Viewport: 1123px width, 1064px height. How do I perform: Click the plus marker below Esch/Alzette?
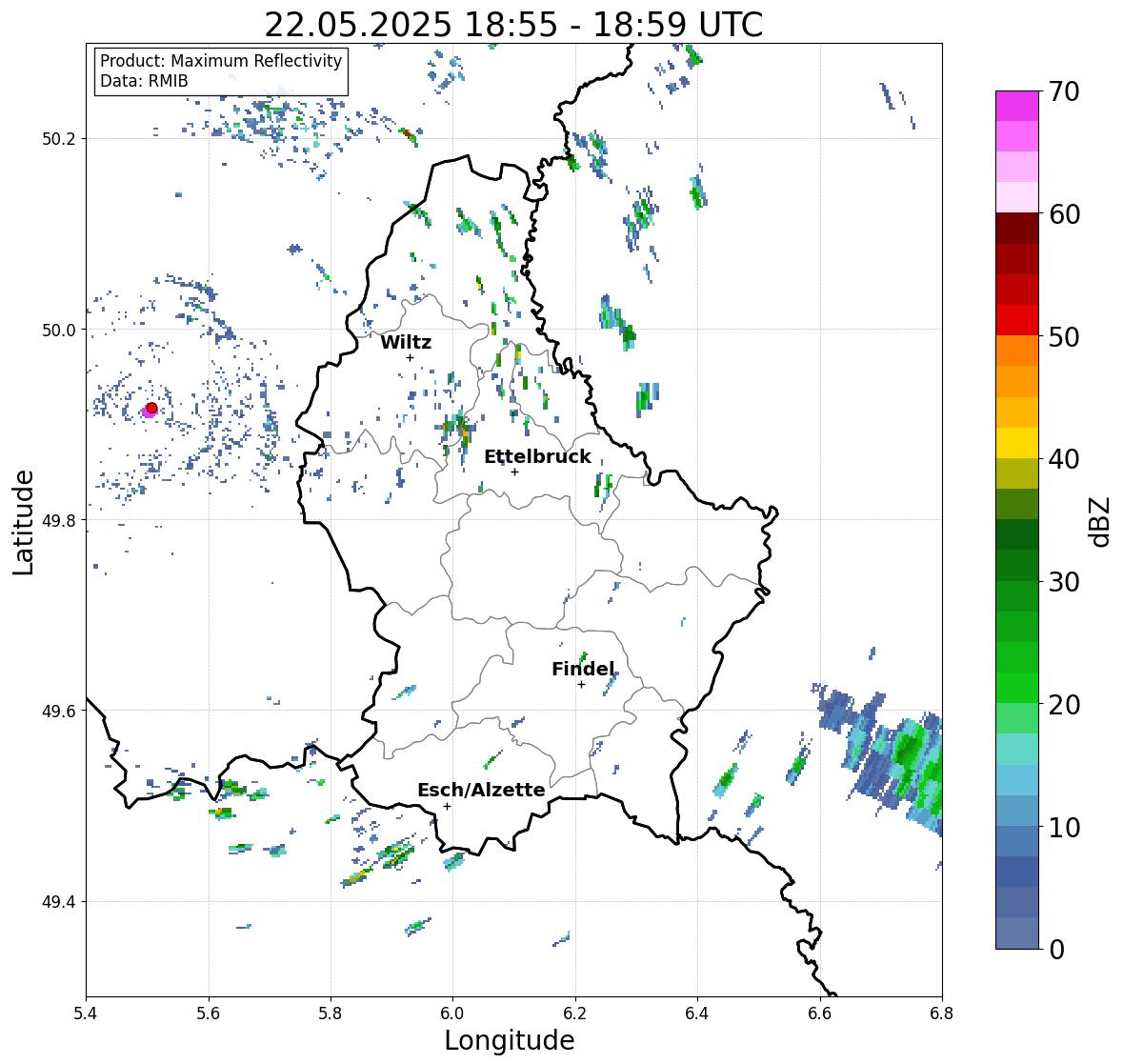447,806
